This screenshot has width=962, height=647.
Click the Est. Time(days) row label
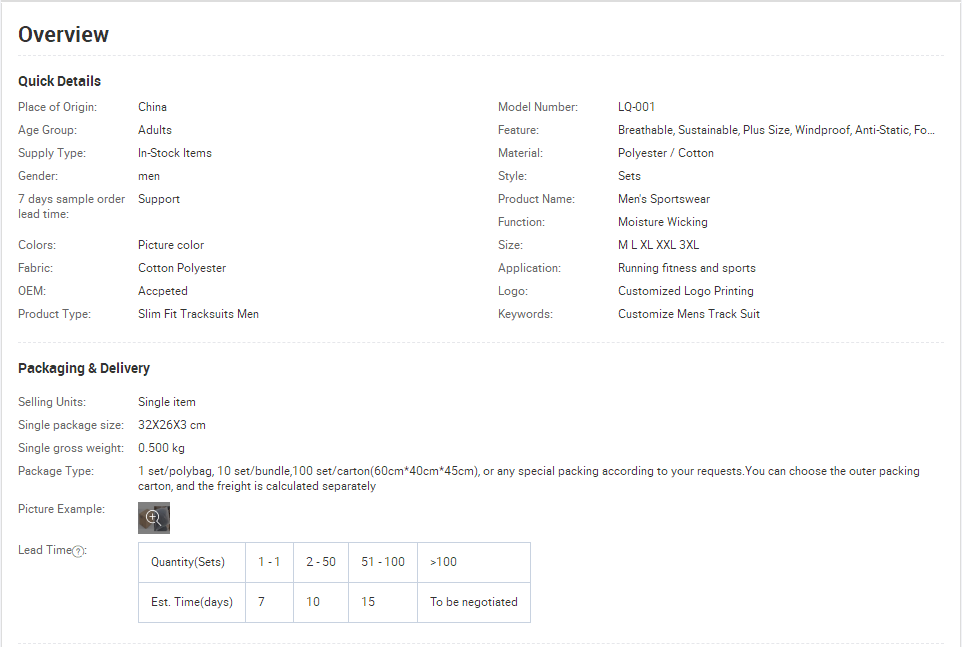pos(192,602)
